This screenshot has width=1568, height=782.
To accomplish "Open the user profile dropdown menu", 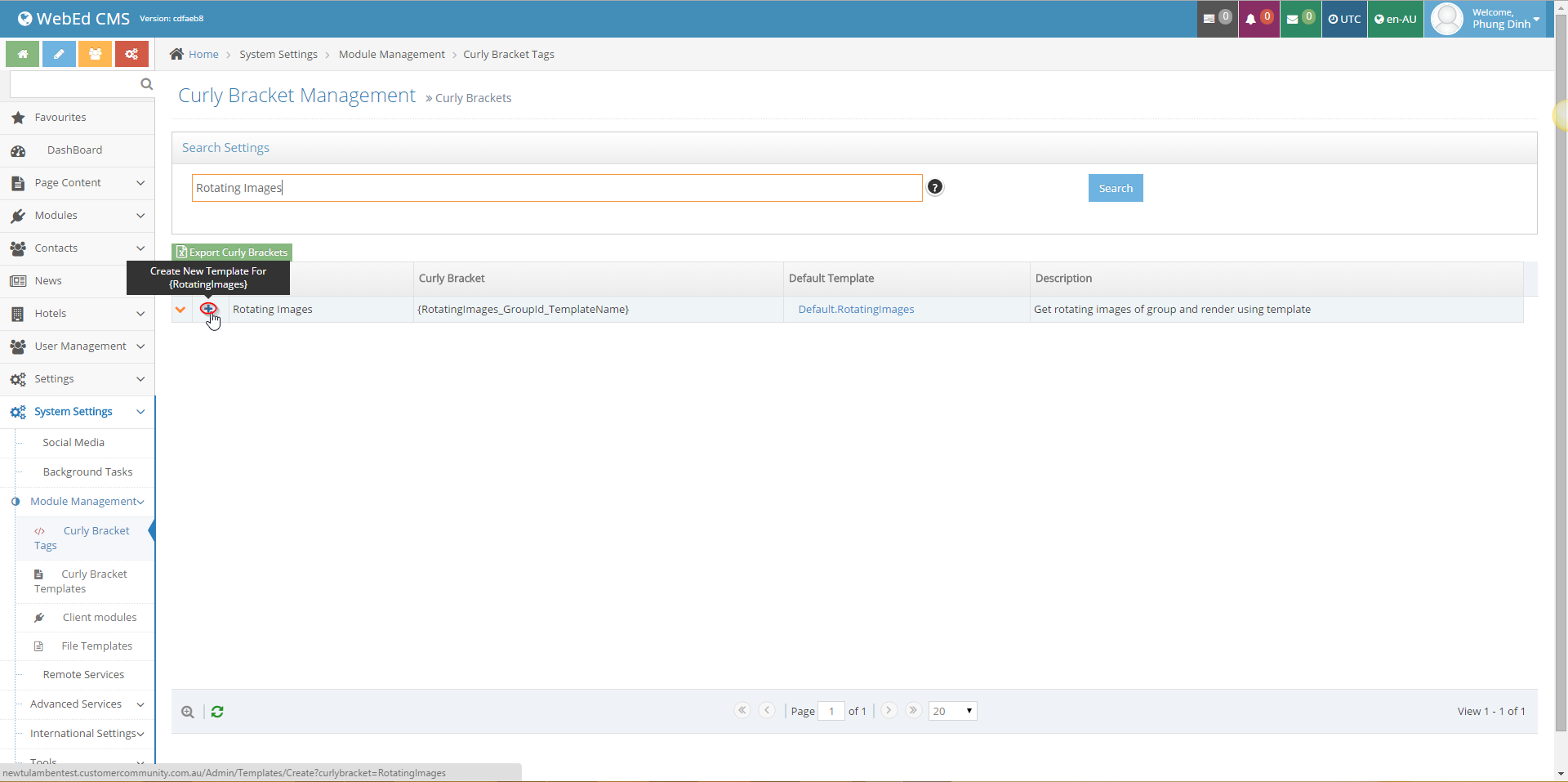I will tap(1488, 19).
